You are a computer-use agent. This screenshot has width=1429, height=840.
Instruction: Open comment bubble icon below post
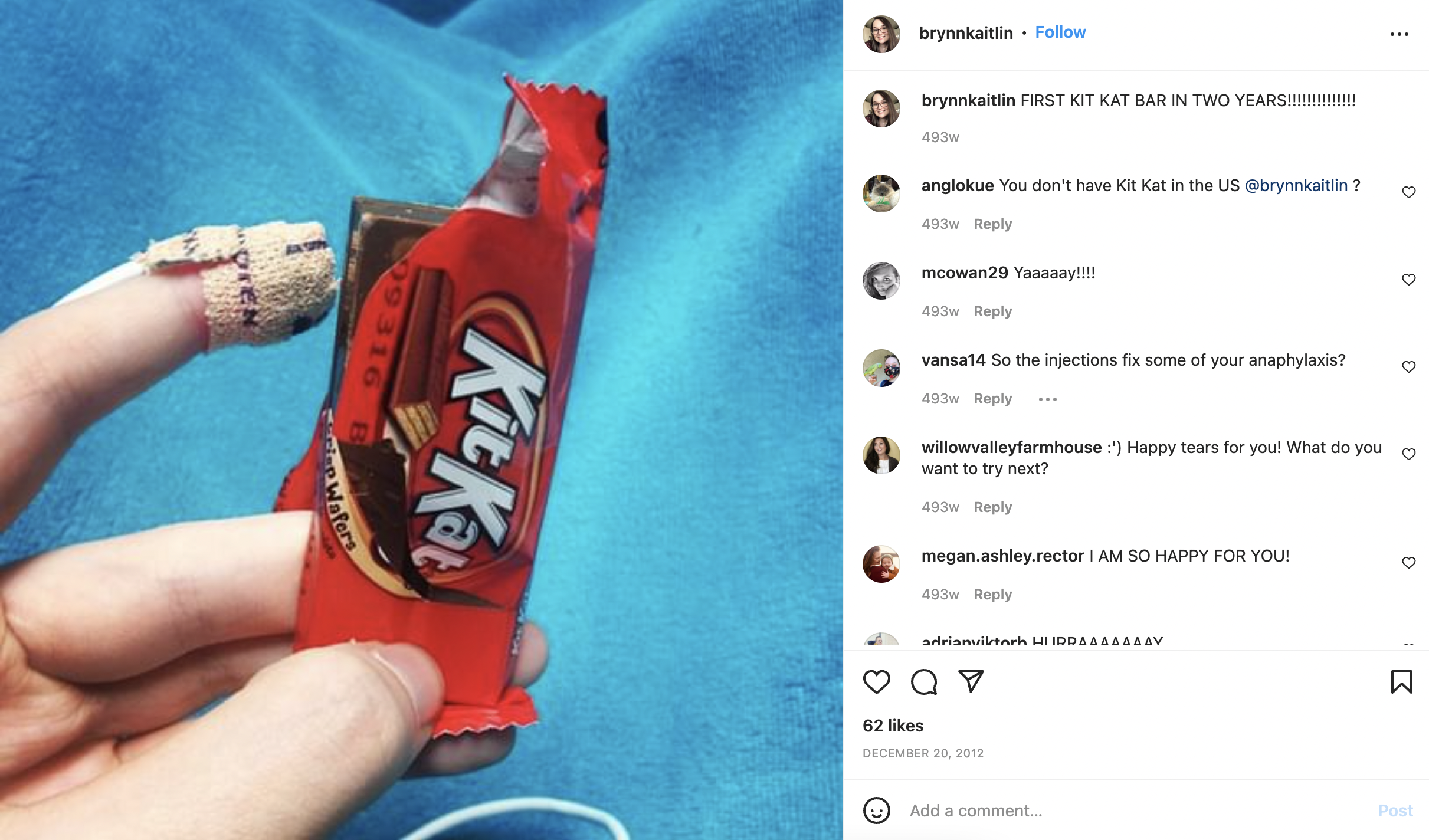point(923,682)
